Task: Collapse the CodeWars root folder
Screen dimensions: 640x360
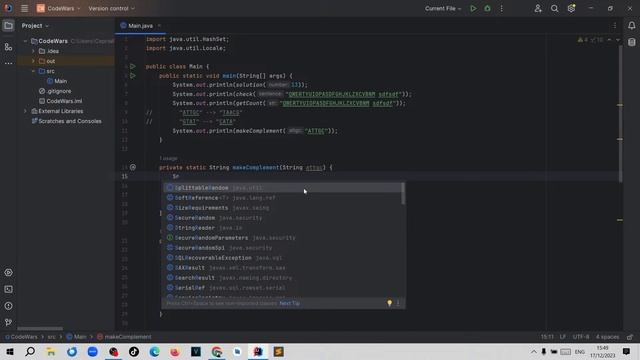Action: pos(25,41)
